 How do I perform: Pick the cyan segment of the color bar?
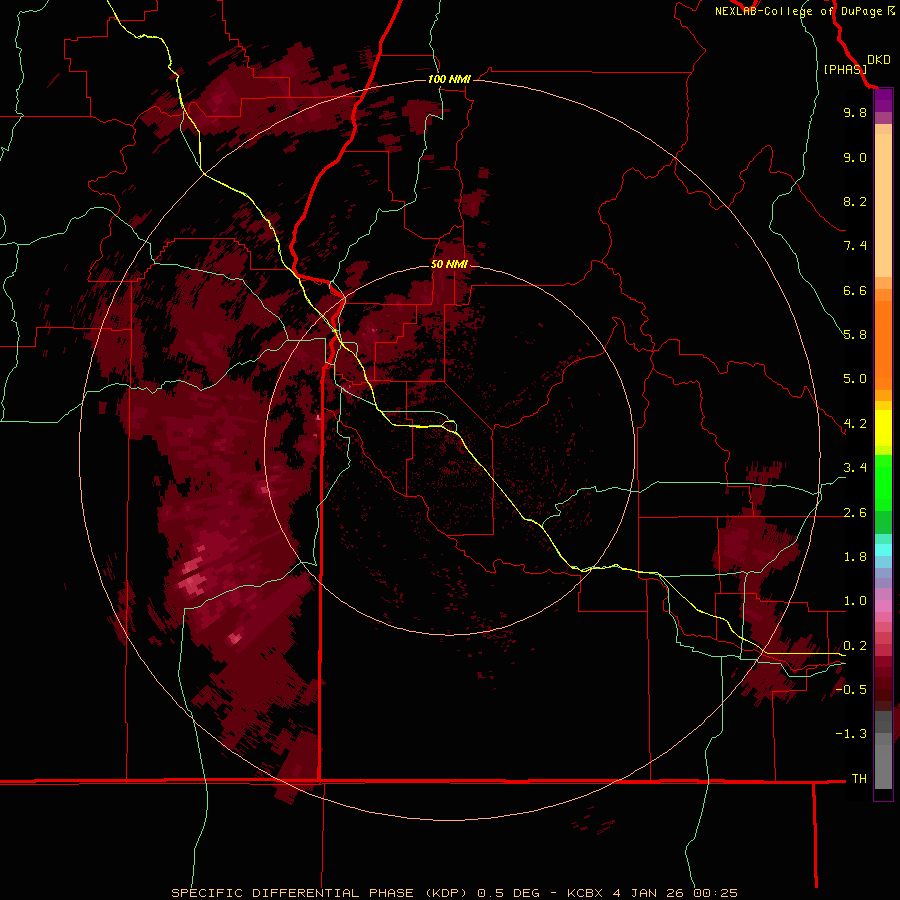point(883,550)
